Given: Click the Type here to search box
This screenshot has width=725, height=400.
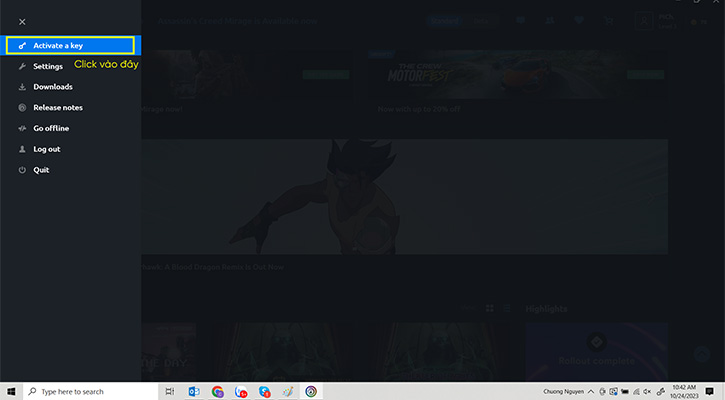Looking at the screenshot, I should (x=90, y=391).
